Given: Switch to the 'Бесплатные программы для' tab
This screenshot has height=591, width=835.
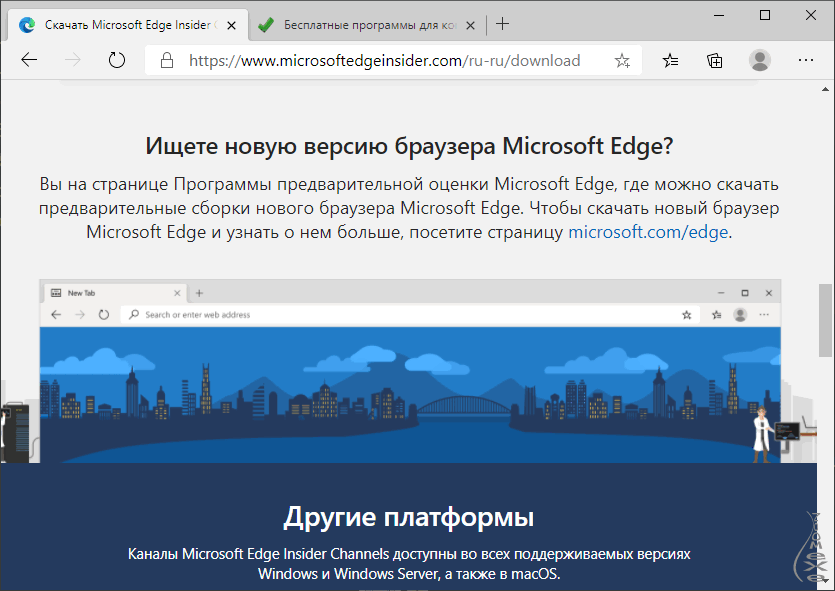Looking at the screenshot, I should point(367,25).
